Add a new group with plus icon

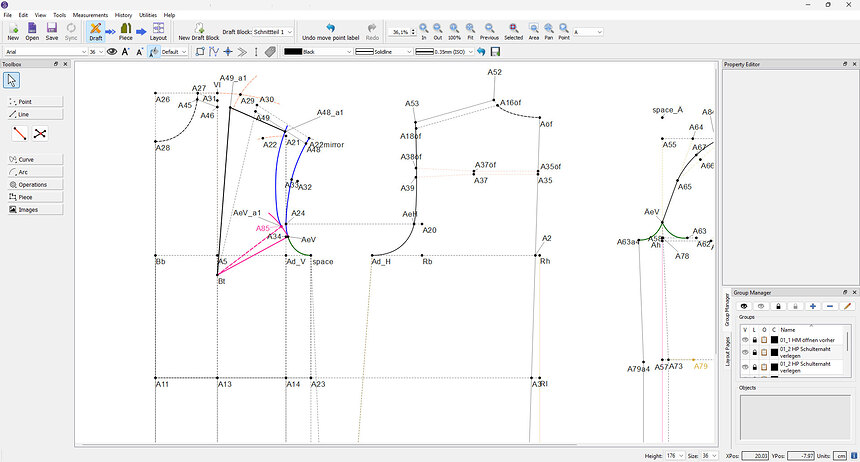tap(813, 306)
